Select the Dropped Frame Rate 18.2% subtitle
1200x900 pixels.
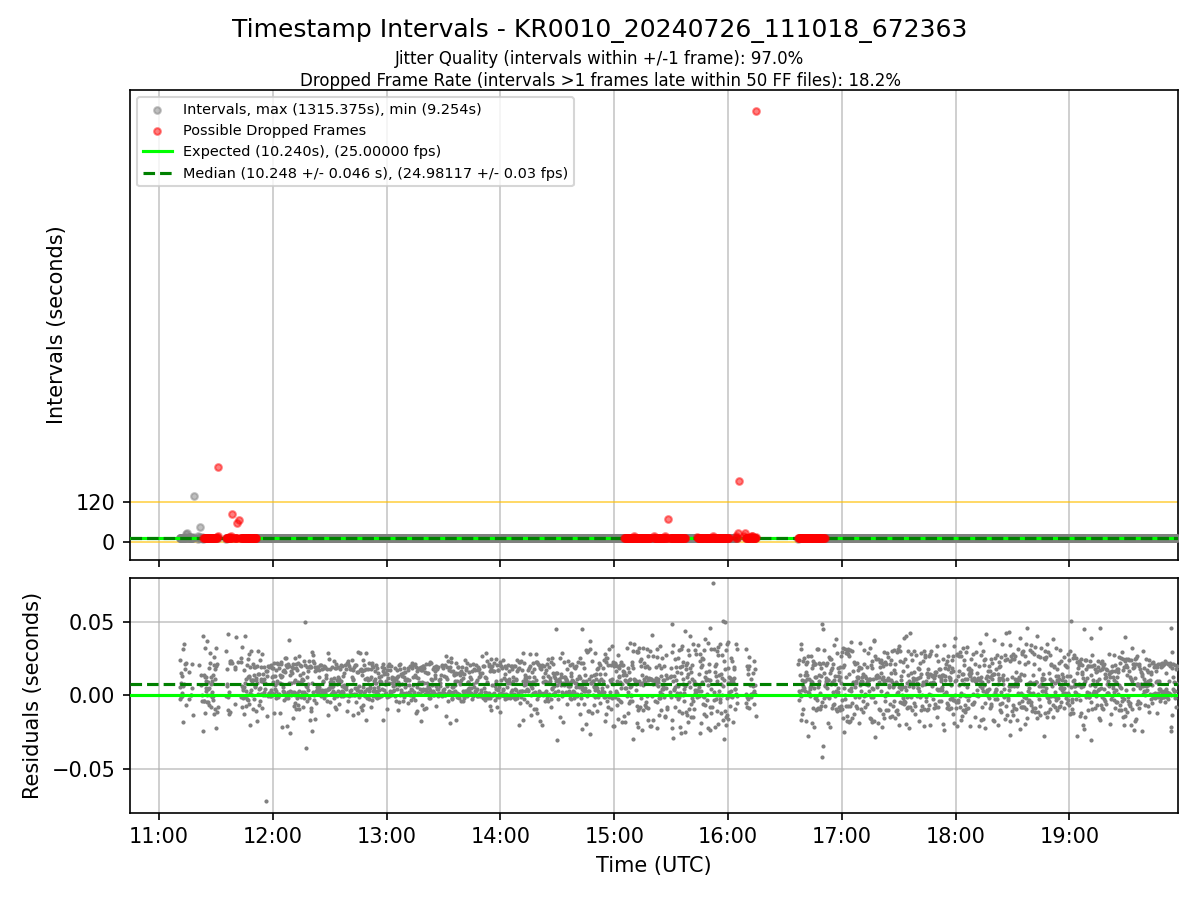600,80
